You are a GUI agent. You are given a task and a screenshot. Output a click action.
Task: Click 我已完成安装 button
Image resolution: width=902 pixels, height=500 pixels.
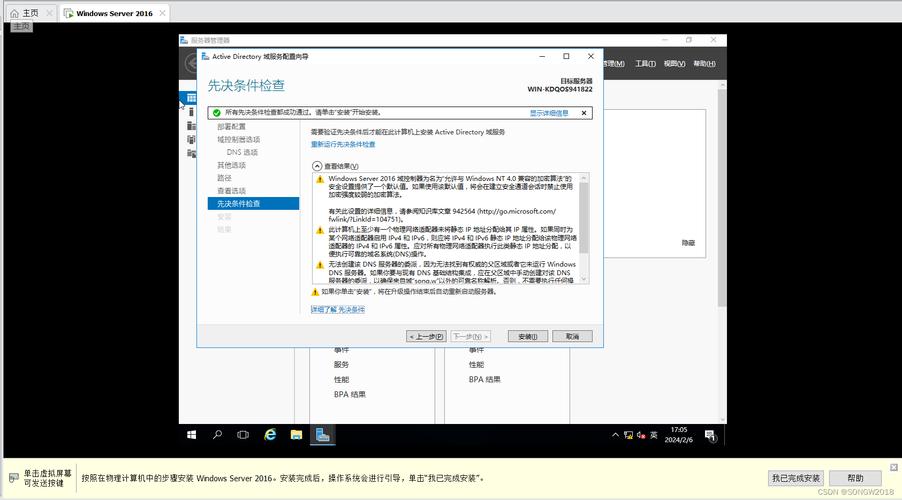point(796,478)
